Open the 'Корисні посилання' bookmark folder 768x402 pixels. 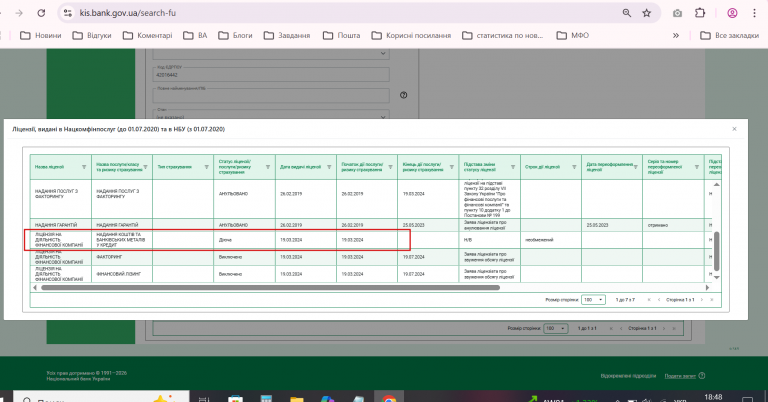pyautogui.click(x=411, y=35)
